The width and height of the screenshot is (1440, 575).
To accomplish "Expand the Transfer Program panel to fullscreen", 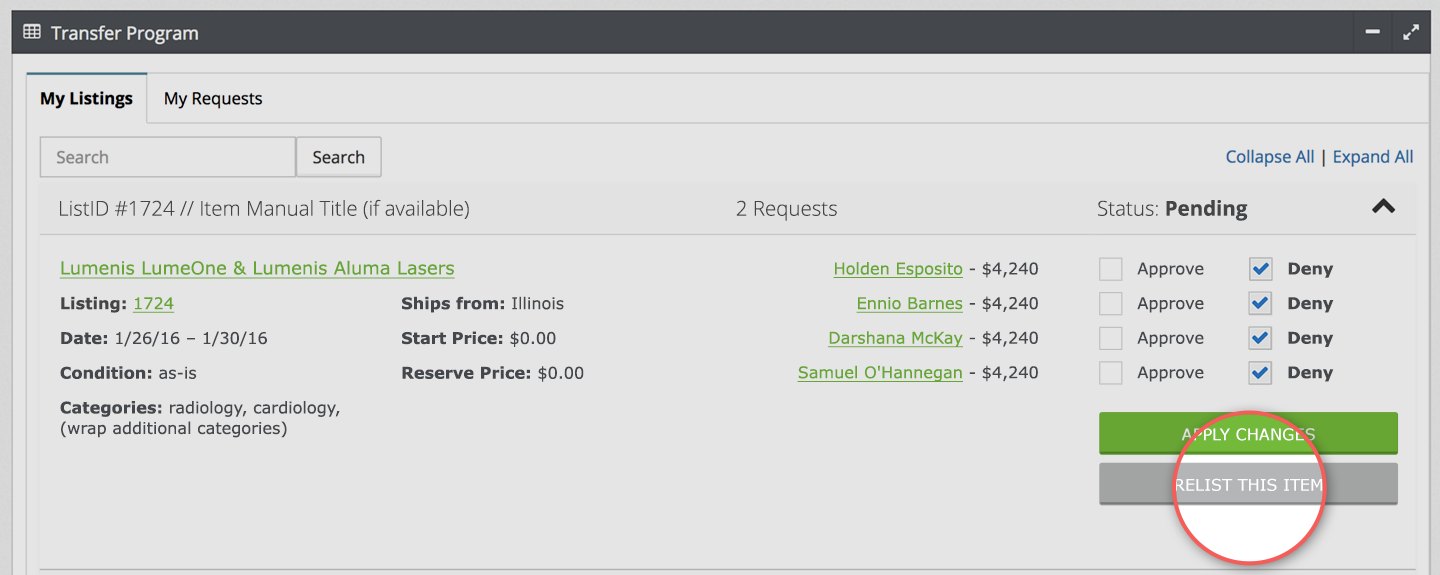I will 1411,33.
